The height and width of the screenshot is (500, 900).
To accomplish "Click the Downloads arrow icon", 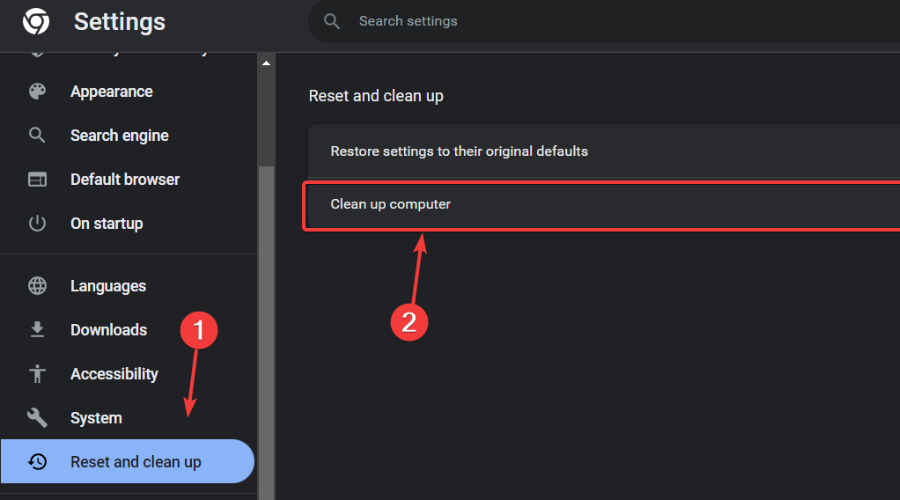I will 37,330.
